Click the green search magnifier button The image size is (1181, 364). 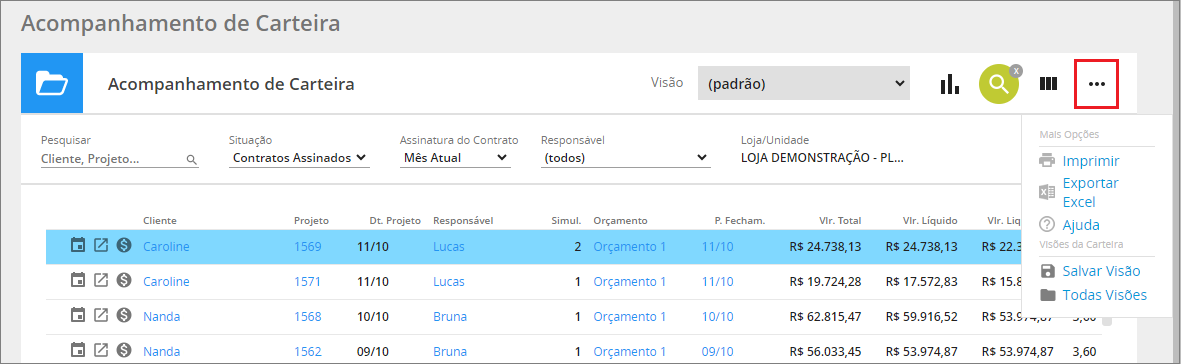pyautogui.click(x=999, y=84)
